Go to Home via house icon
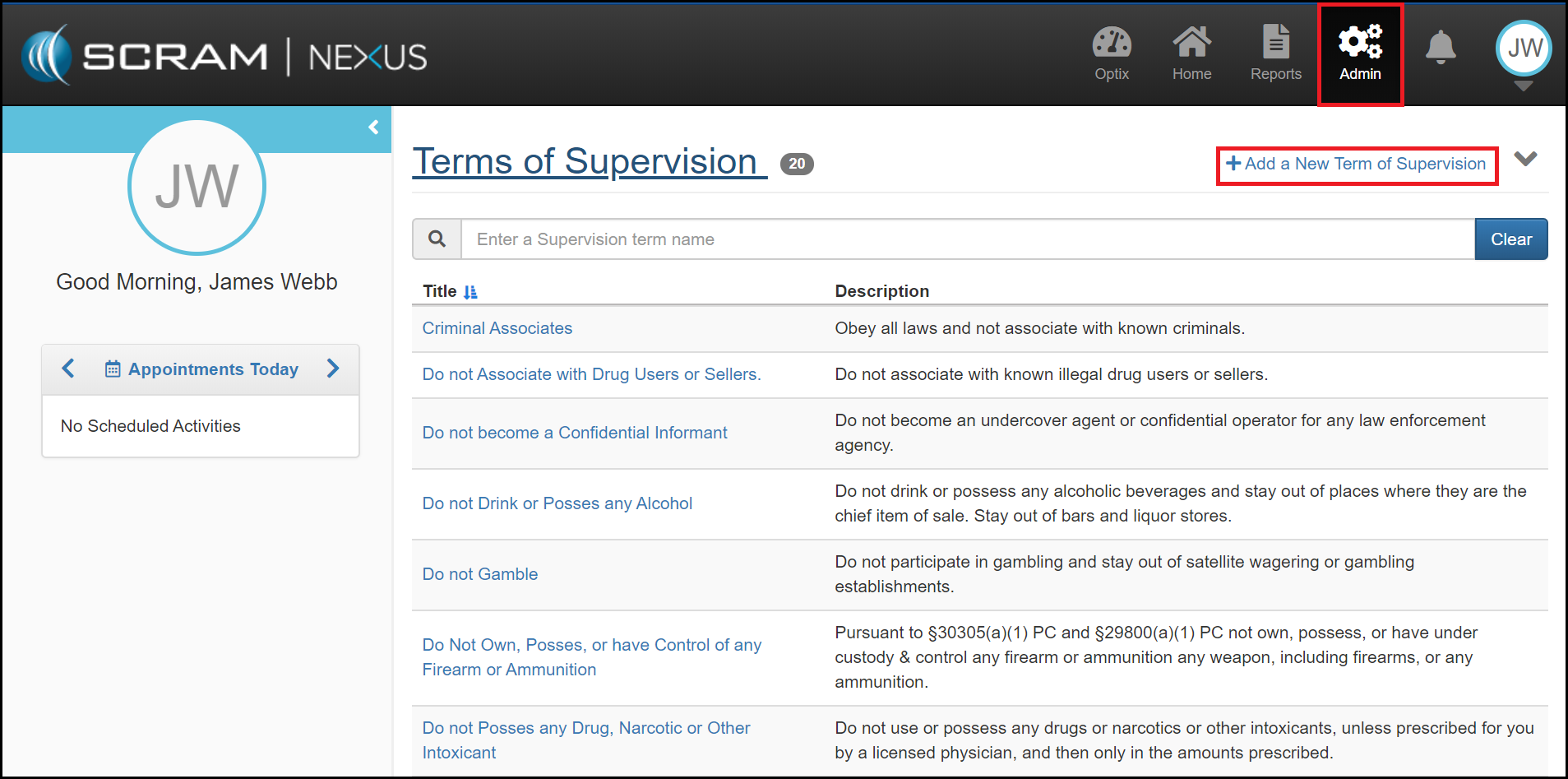 coord(1191,44)
